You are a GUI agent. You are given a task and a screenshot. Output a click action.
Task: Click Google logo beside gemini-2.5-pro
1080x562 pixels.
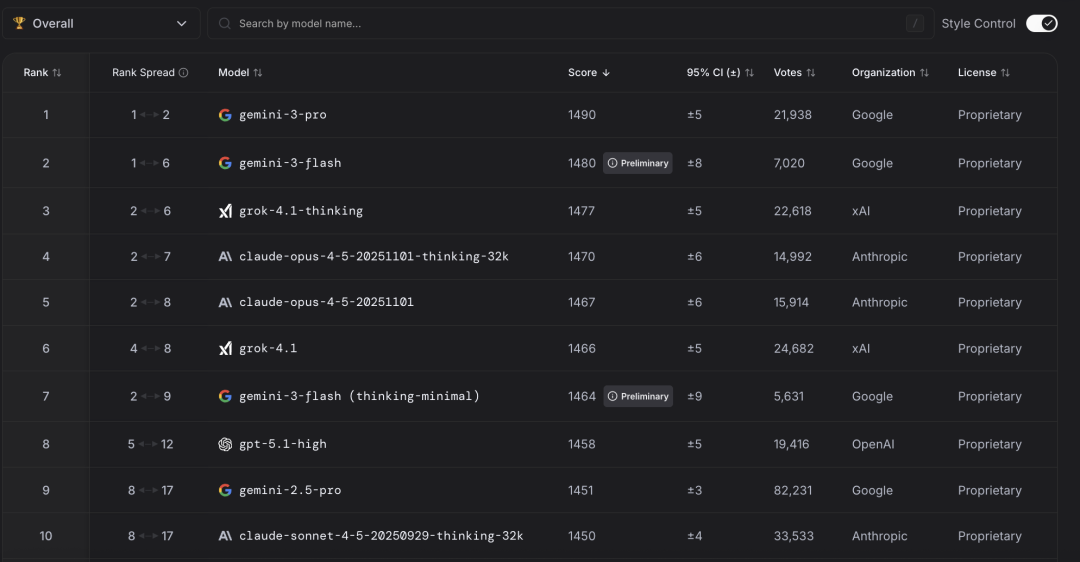pos(225,490)
